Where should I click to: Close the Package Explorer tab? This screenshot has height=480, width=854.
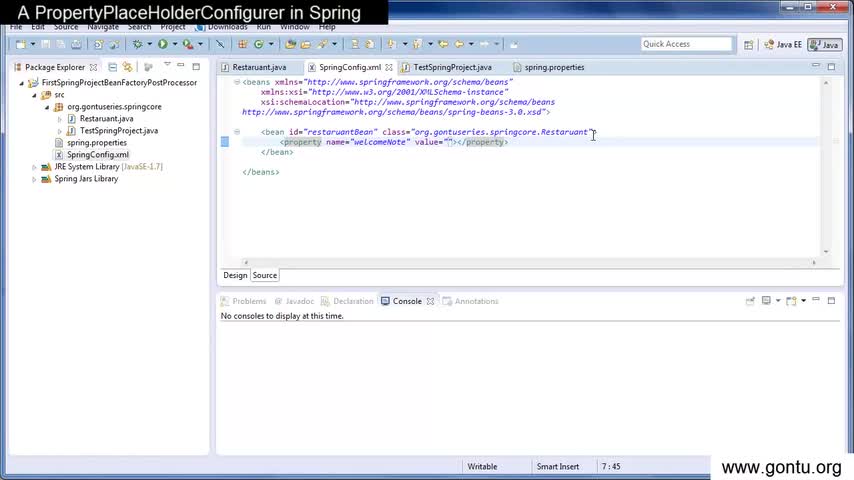[94, 68]
